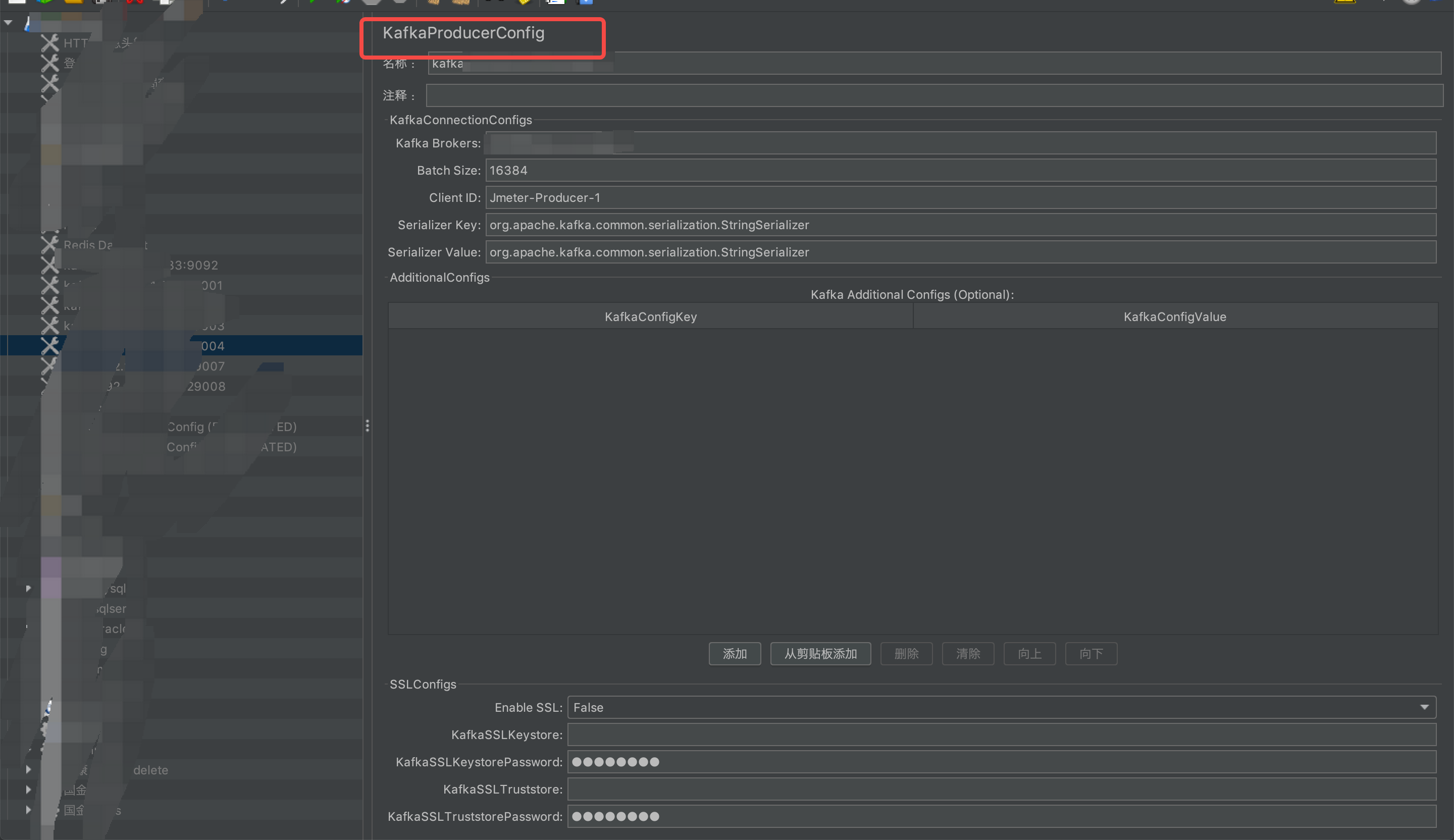Open the Enable SSL dropdown showing False

click(x=1425, y=707)
